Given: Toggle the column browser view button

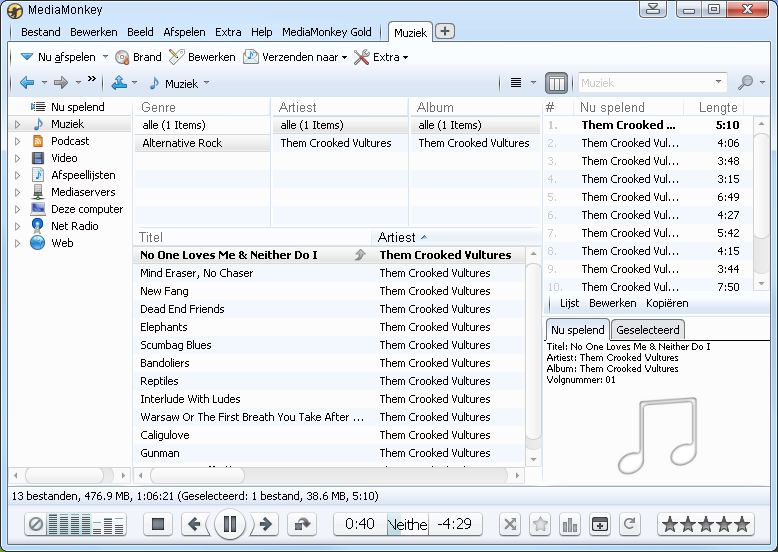Looking at the screenshot, I should tap(557, 83).
